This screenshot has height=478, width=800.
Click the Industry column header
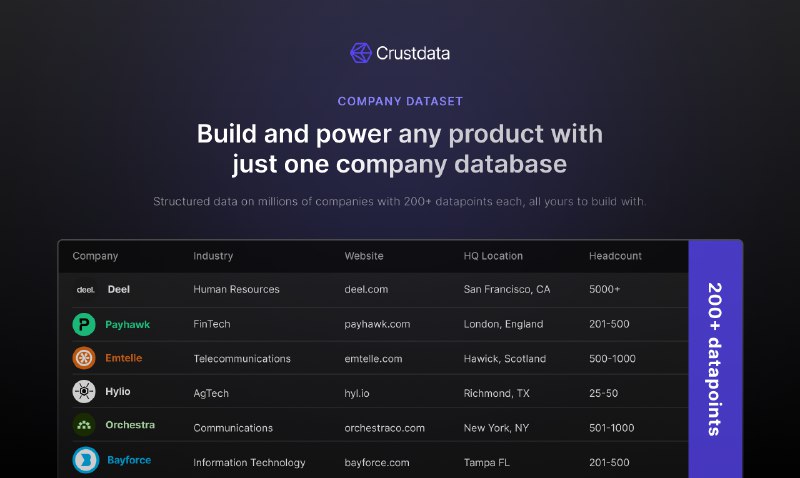pos(213,256)
